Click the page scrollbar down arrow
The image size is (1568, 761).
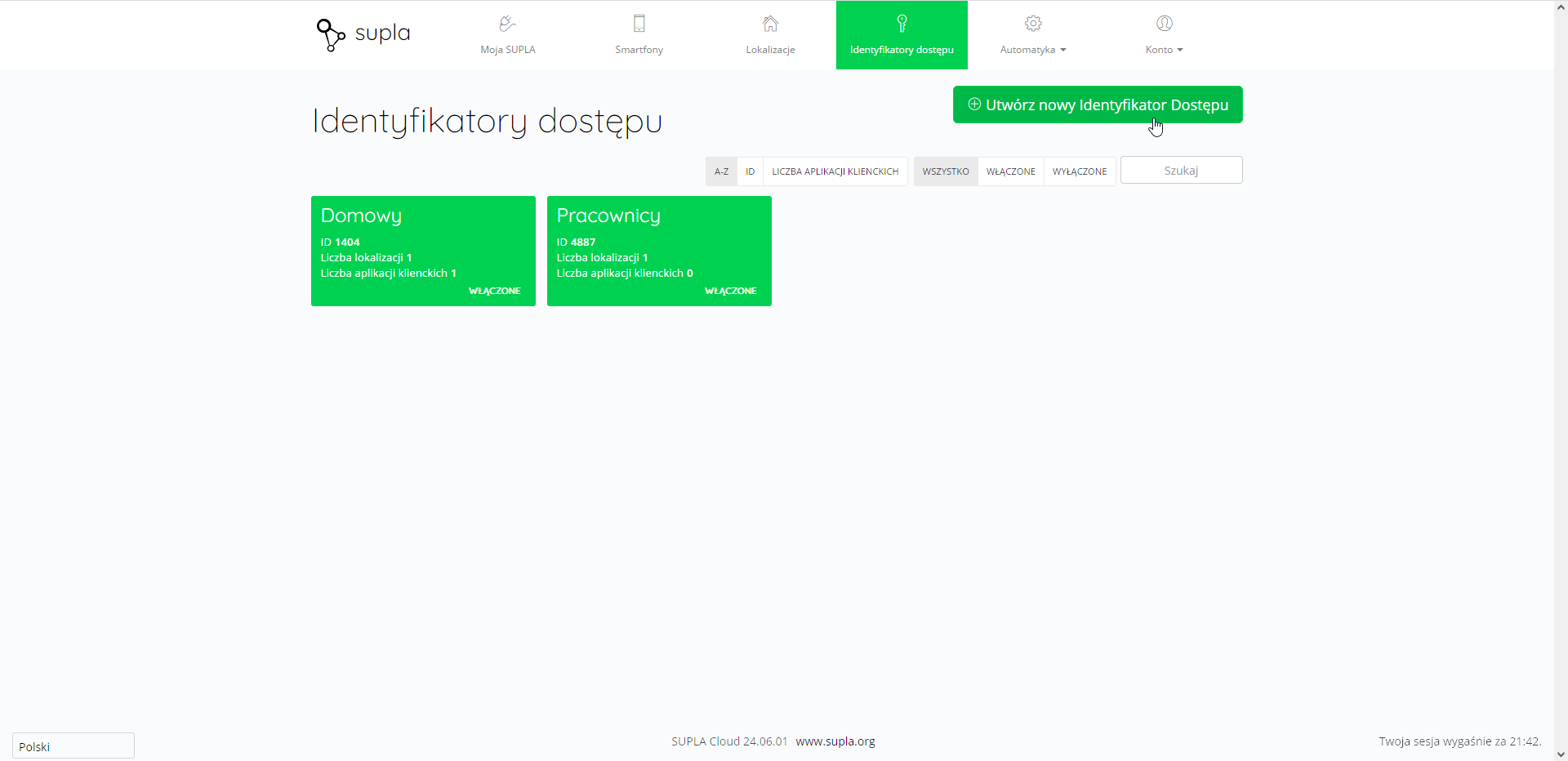coord(1561,754)
